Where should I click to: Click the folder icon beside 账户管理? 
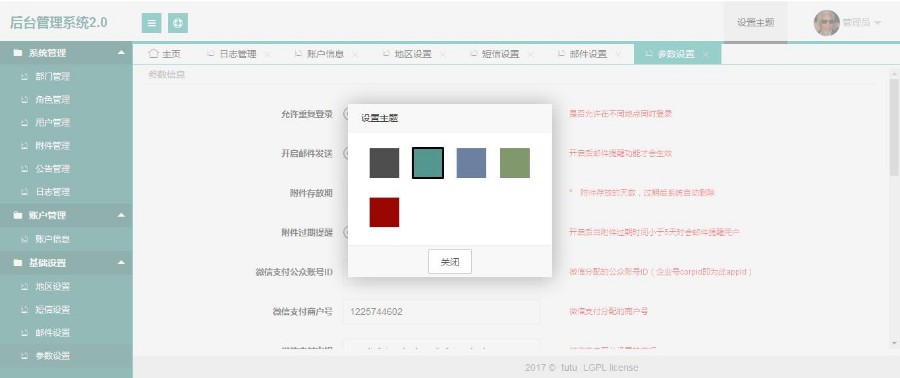click(x=18, y=215)
